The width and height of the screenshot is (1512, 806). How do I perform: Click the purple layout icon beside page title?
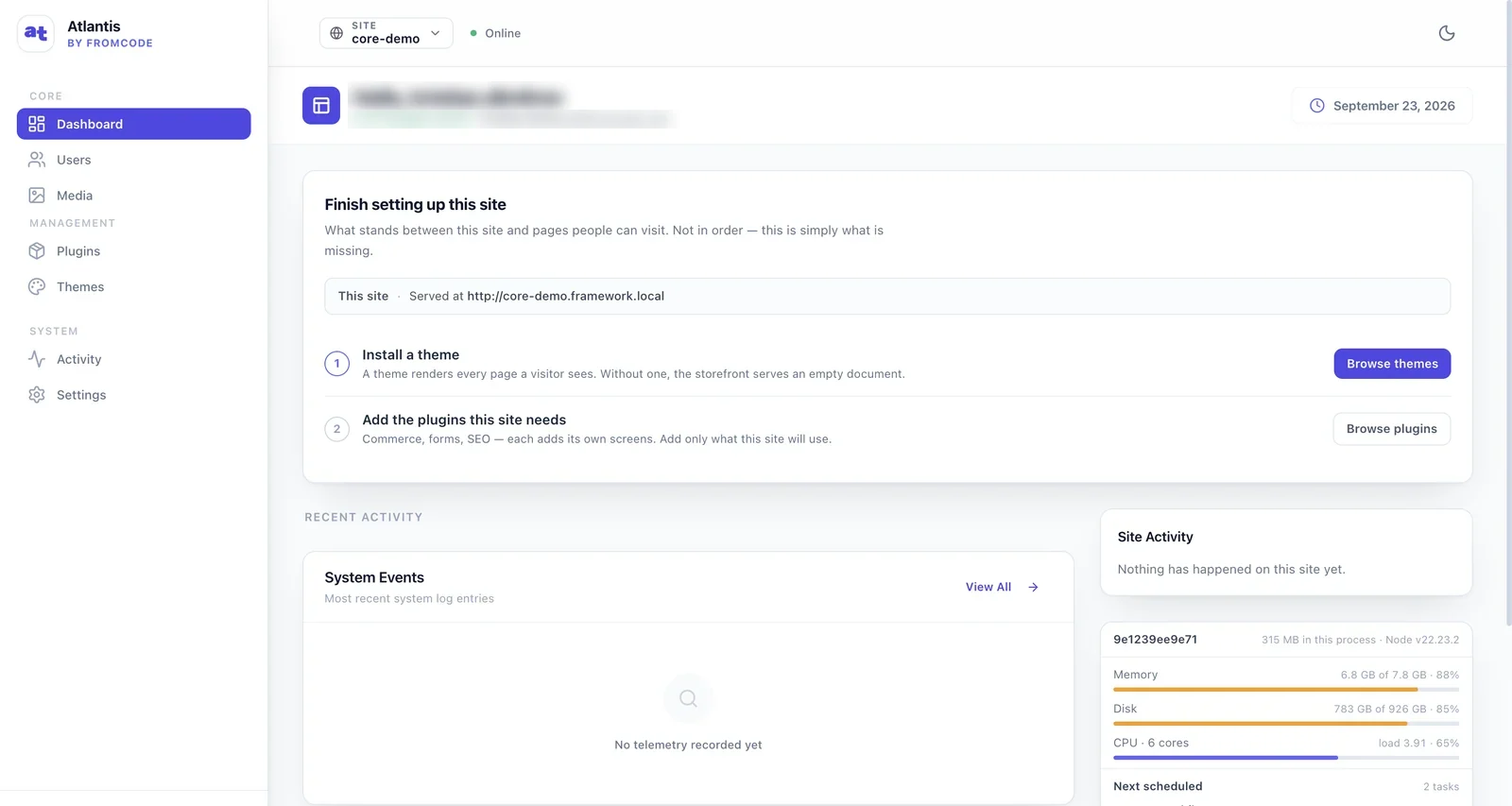tap(321, 106)
